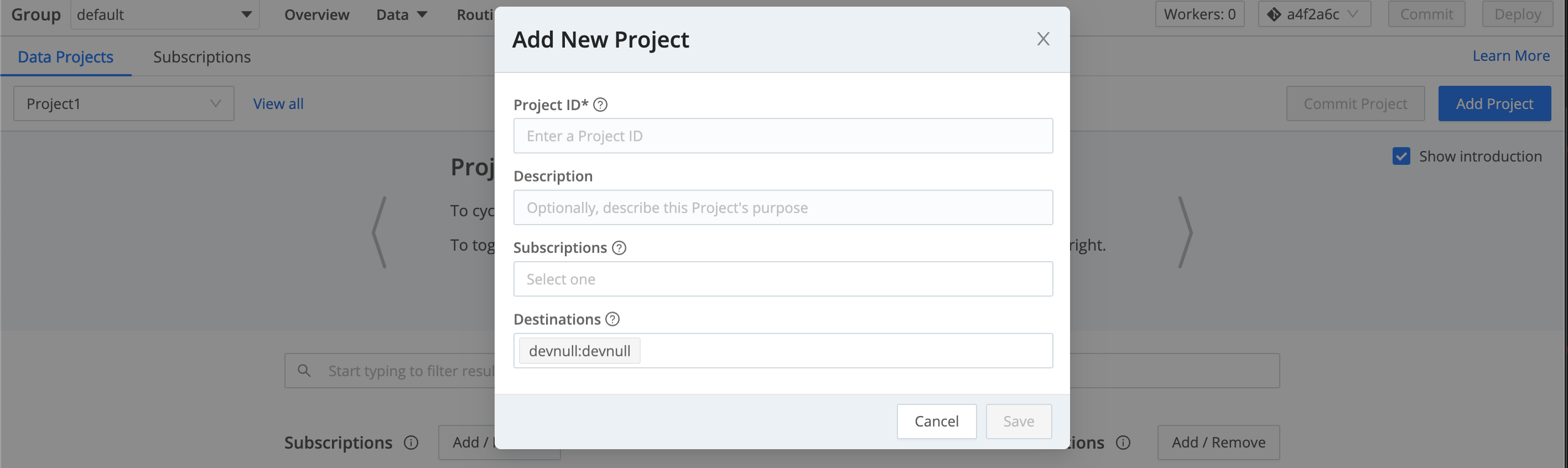Viewport: 1568px width, 468px height.
Task: Close the Add New Project dialog
Action: pos(1043,38)
